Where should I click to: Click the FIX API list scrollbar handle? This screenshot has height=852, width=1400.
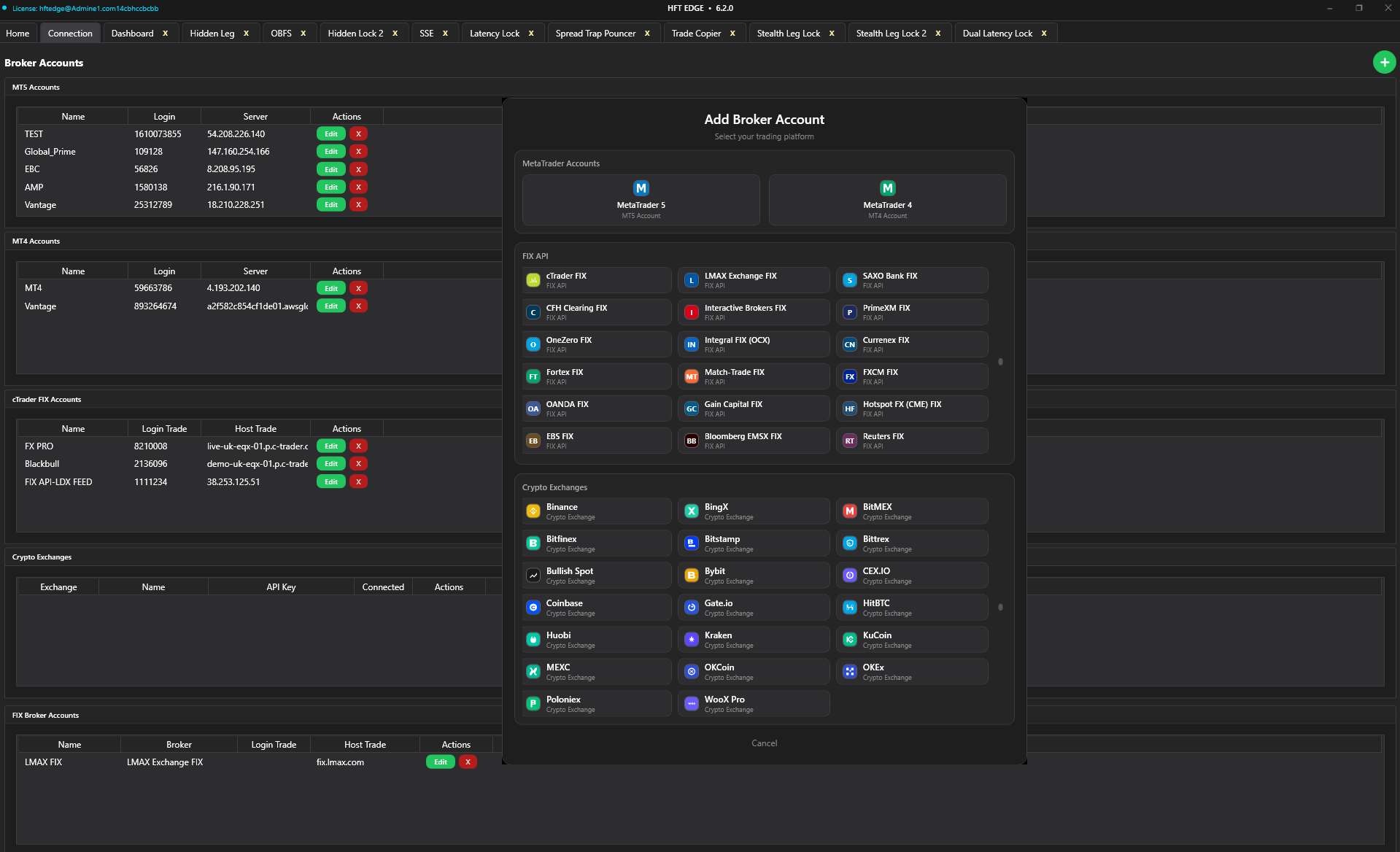coord(1000,362)
